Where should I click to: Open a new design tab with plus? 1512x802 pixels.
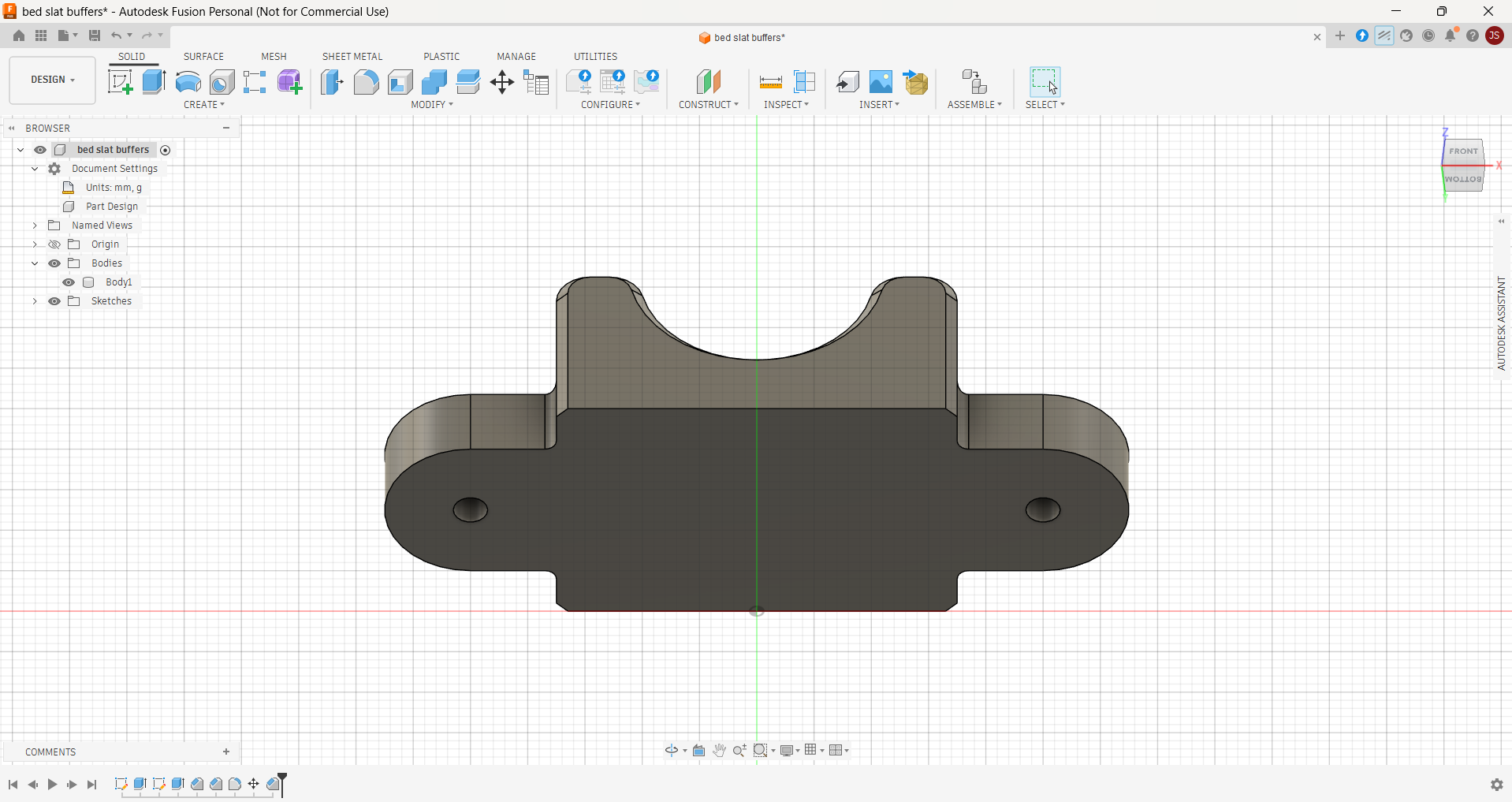(1340, 35)
